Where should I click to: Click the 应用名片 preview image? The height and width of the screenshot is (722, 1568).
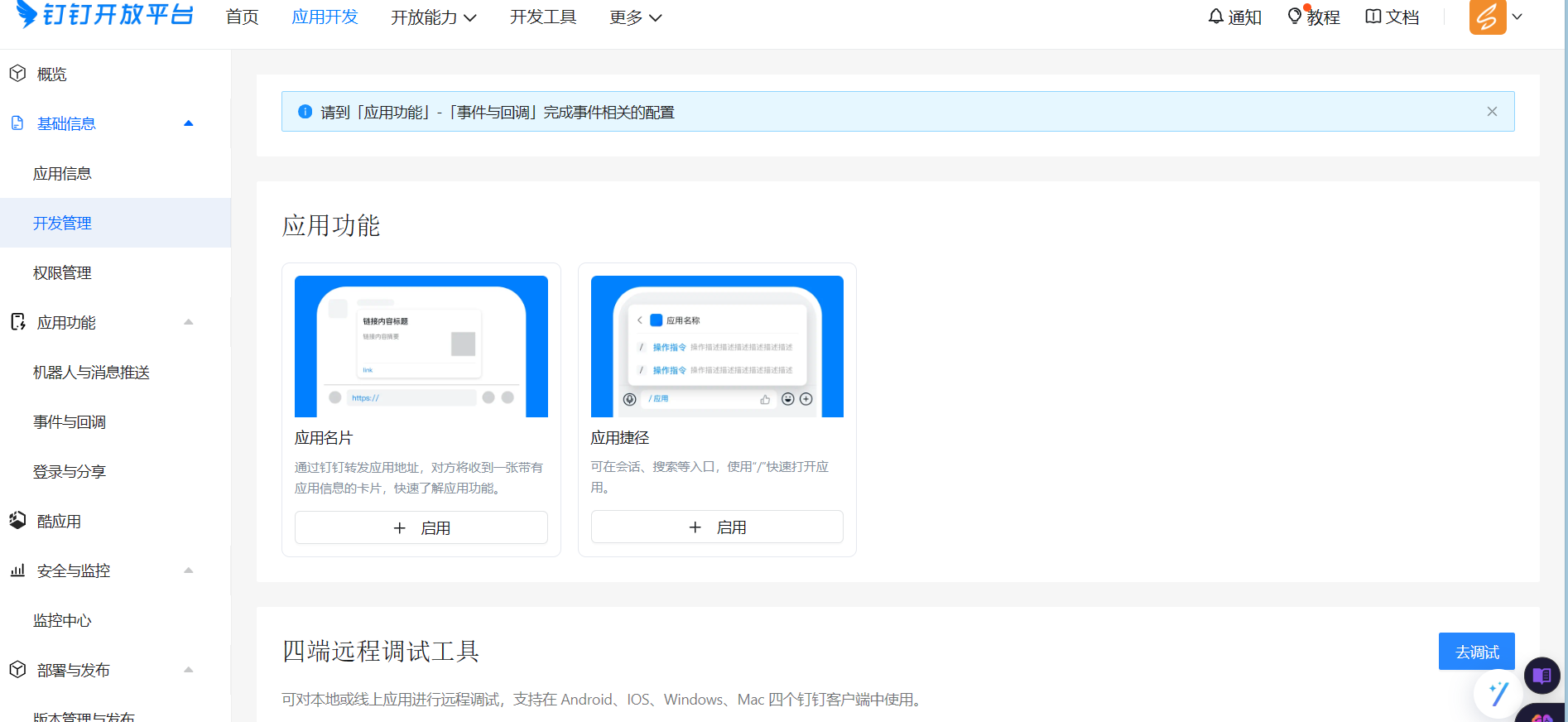point(421,346)
